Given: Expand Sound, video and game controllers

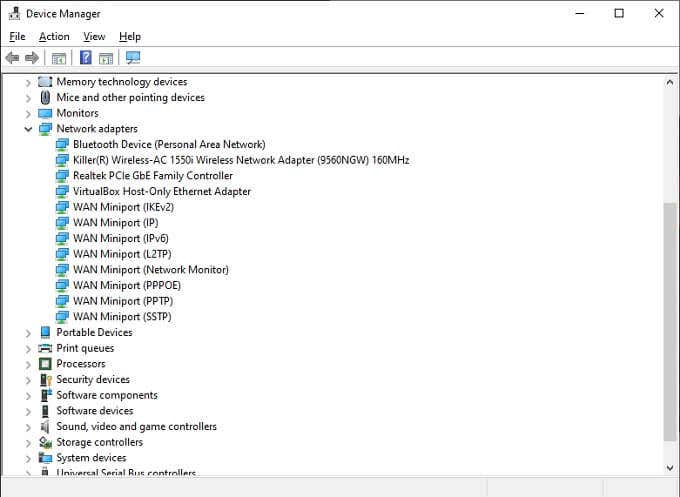Looking at the screenshot, I should tap(28, 427).
